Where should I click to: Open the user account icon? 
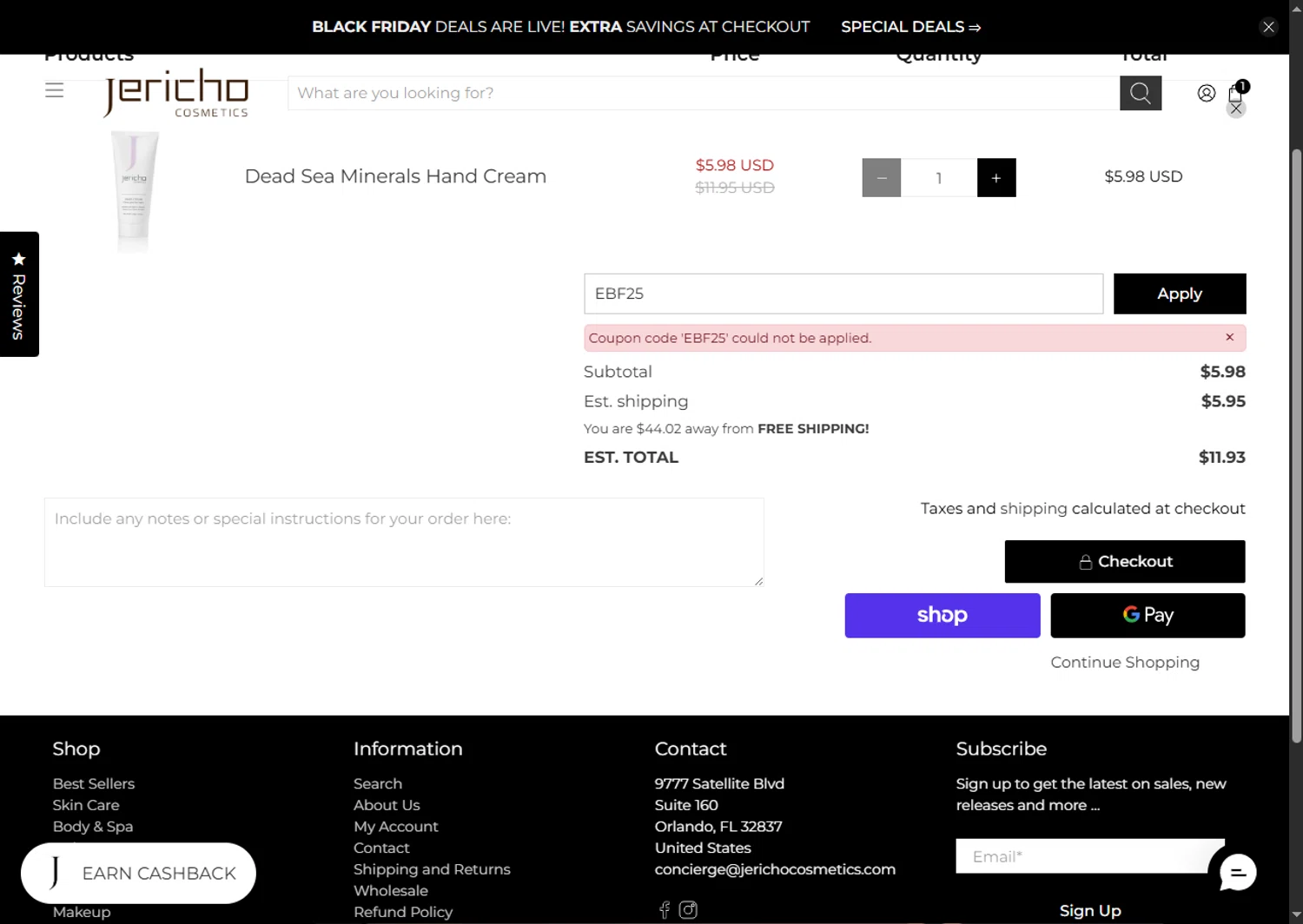pyautogui.click(x=1206, y=93)
